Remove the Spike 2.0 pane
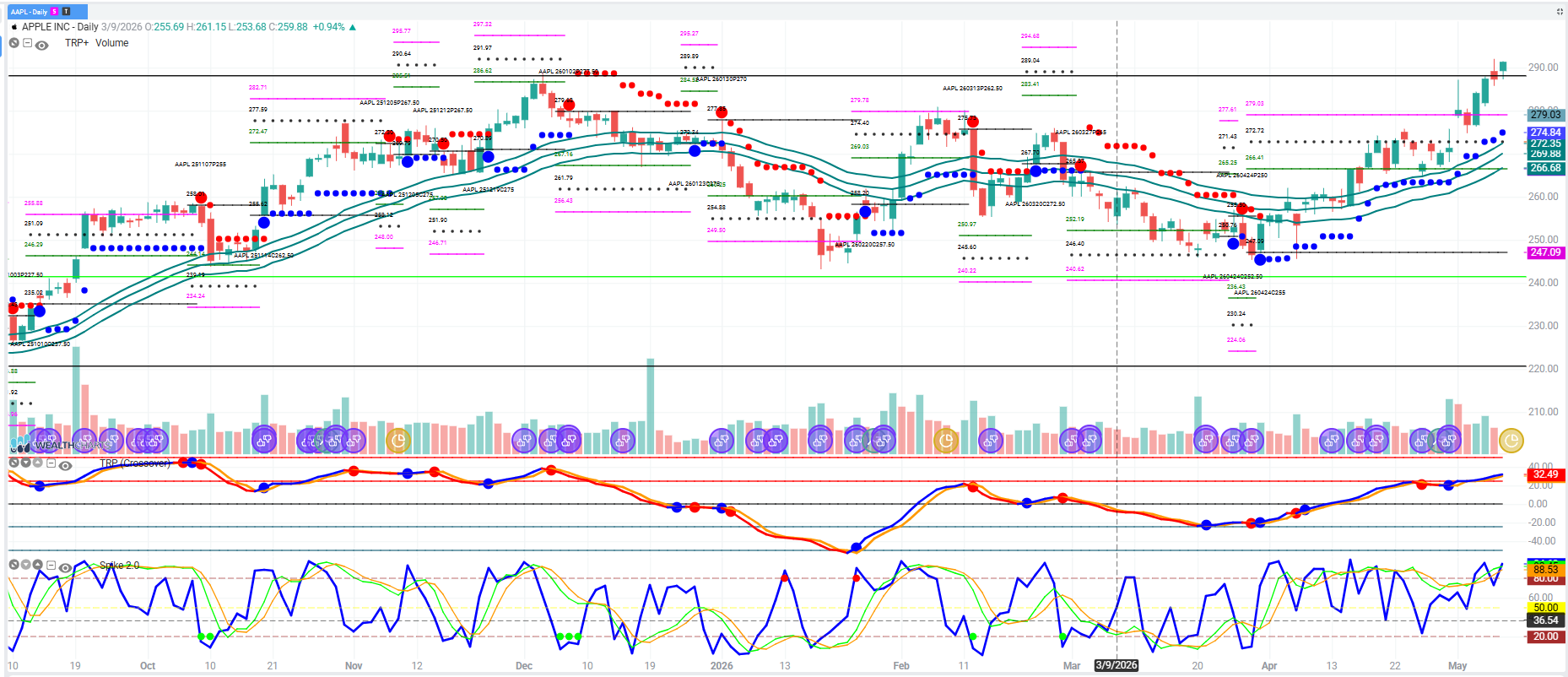 (x=14, y=565)
